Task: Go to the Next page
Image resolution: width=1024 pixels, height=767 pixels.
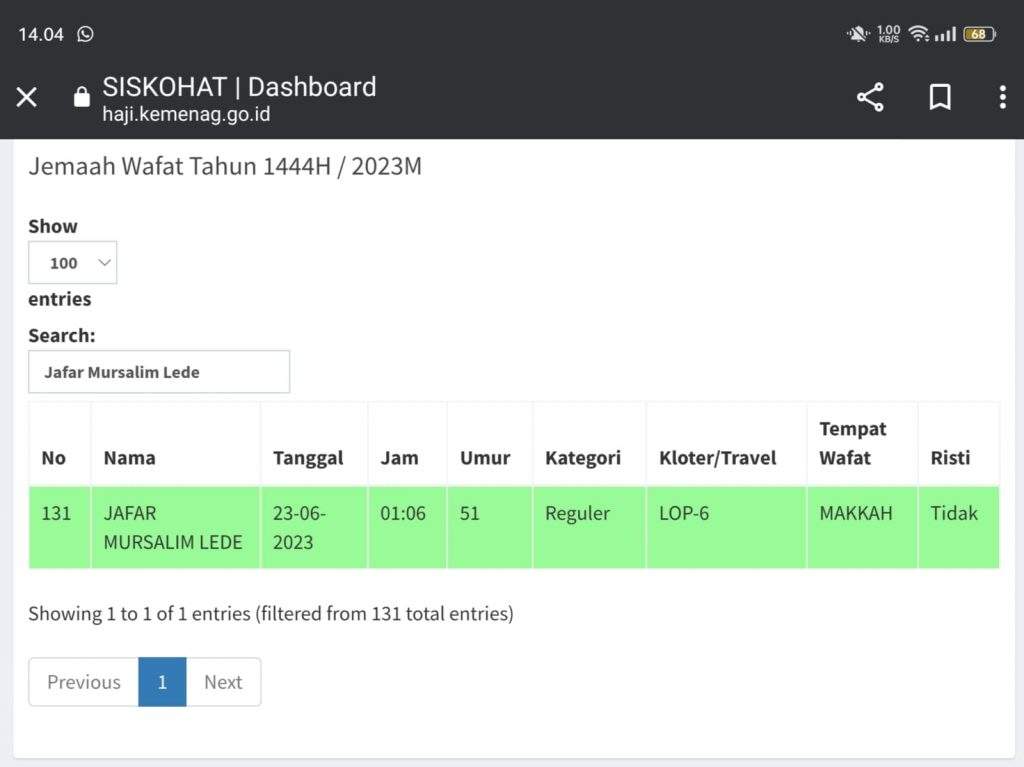Action: [x=223, y=682]
